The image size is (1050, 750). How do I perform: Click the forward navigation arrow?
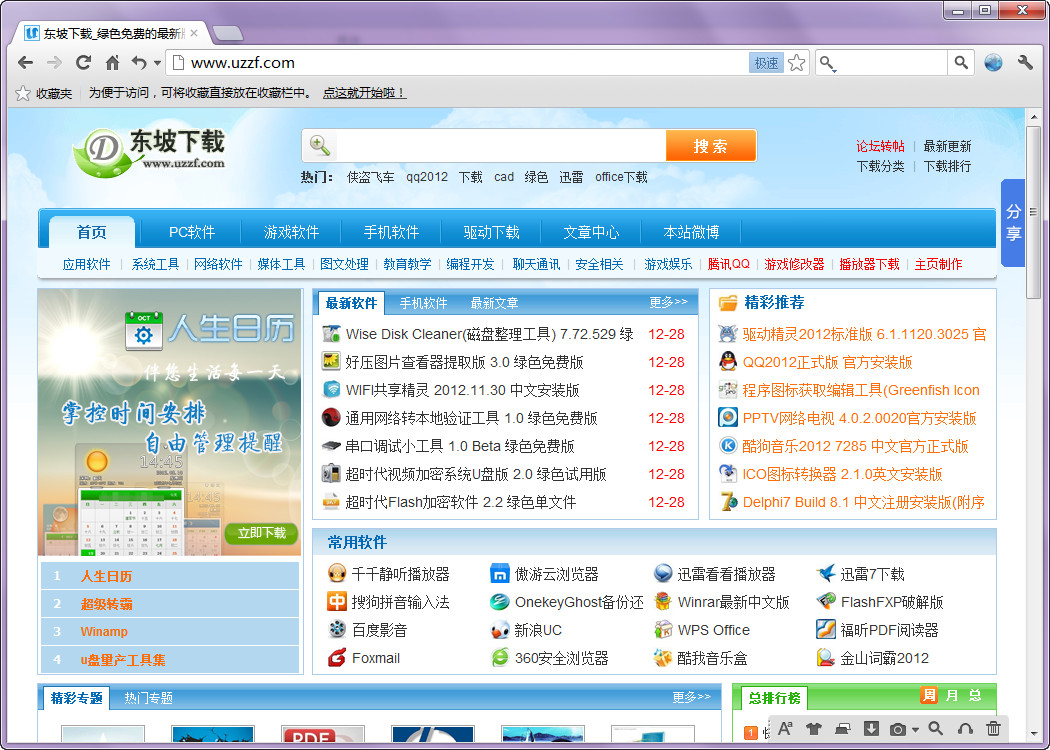tap(54, 63)
